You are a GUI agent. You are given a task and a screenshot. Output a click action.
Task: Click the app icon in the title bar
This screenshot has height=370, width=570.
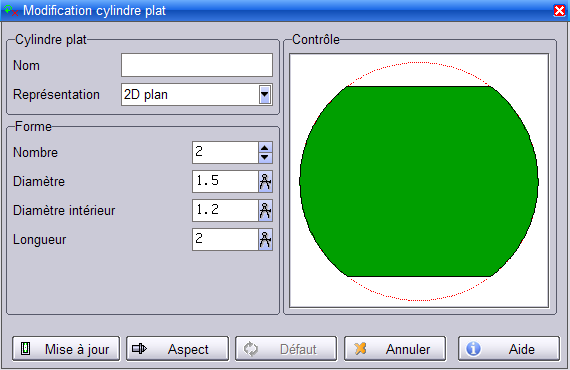coord(11,10)
